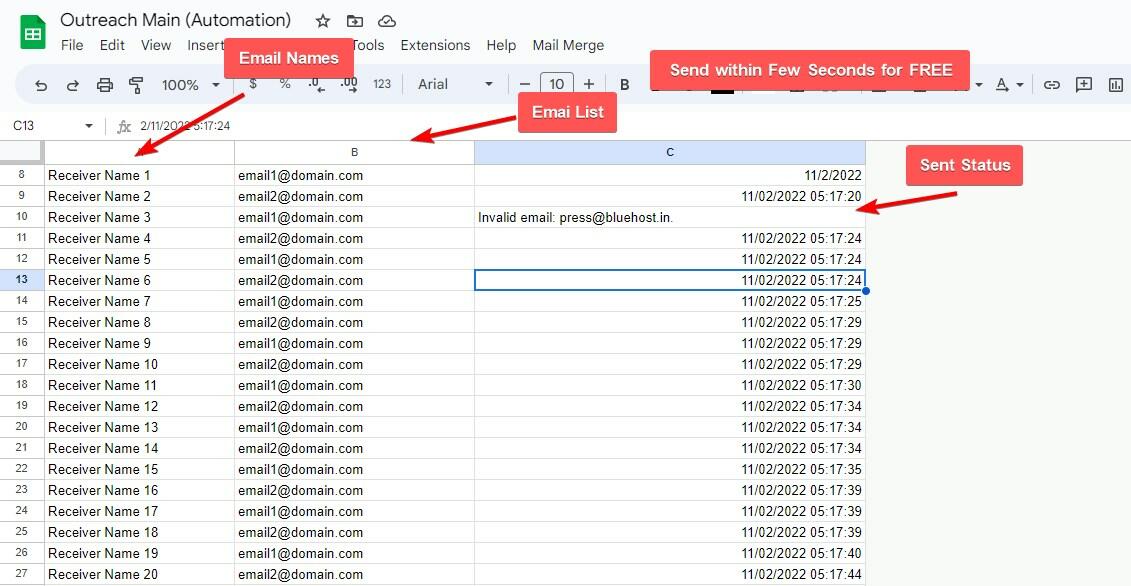Click the move to folder icon
1131x586 pixels.
(354, 21)
